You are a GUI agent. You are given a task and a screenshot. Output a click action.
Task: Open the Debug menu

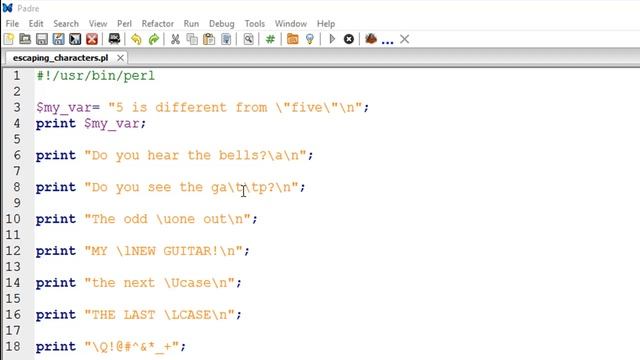click(222, 24)
